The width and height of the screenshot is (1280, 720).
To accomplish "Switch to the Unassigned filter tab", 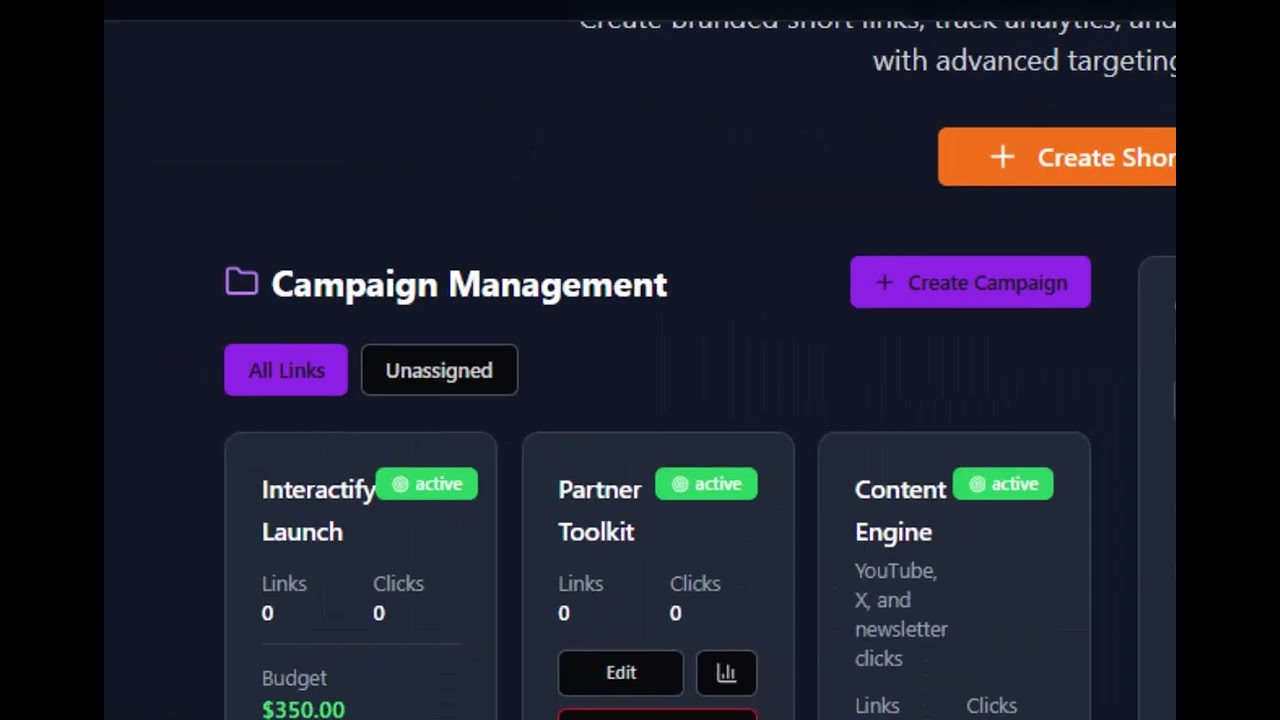I will click(439, 370).
